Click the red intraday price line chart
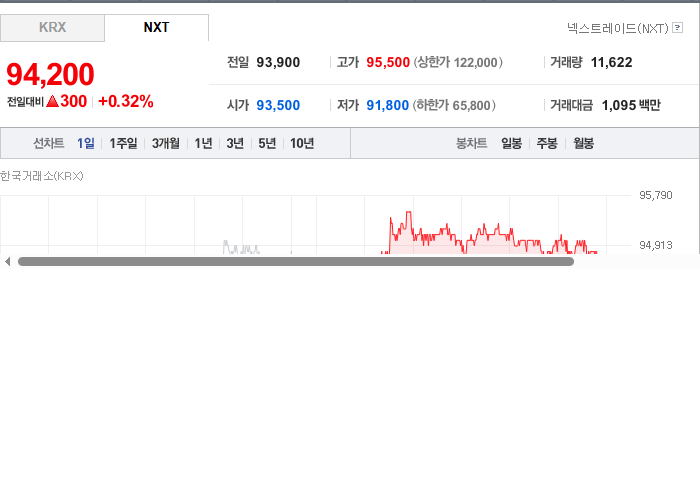 489,234
